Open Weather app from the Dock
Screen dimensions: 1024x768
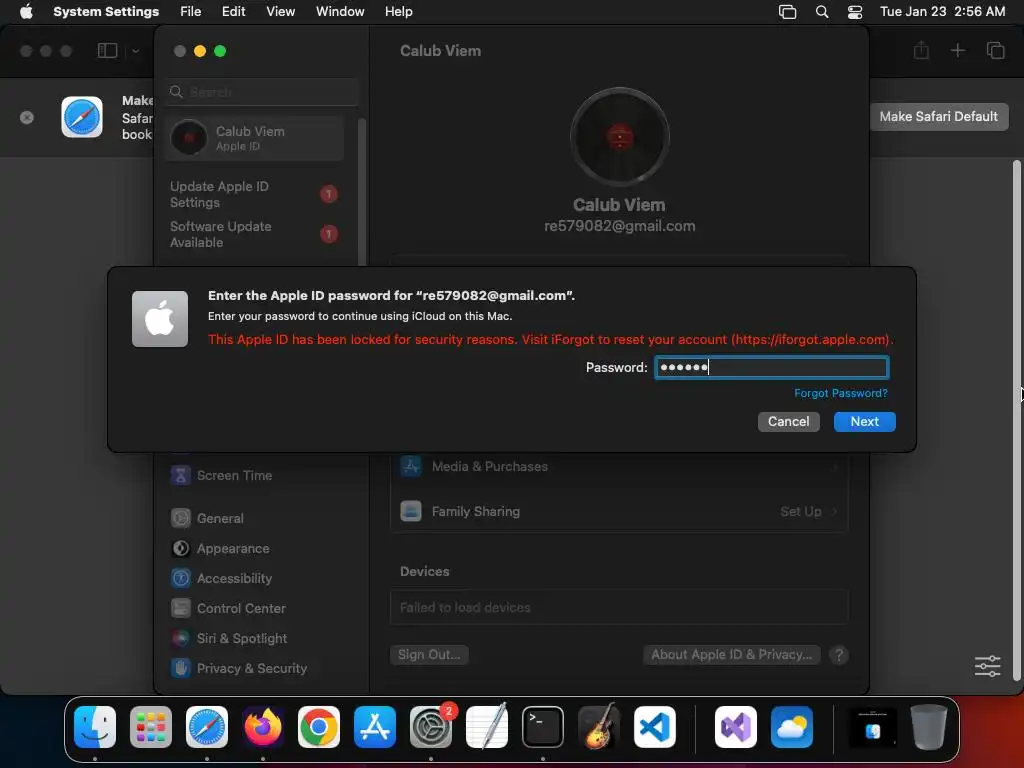[x=792, y=727]
